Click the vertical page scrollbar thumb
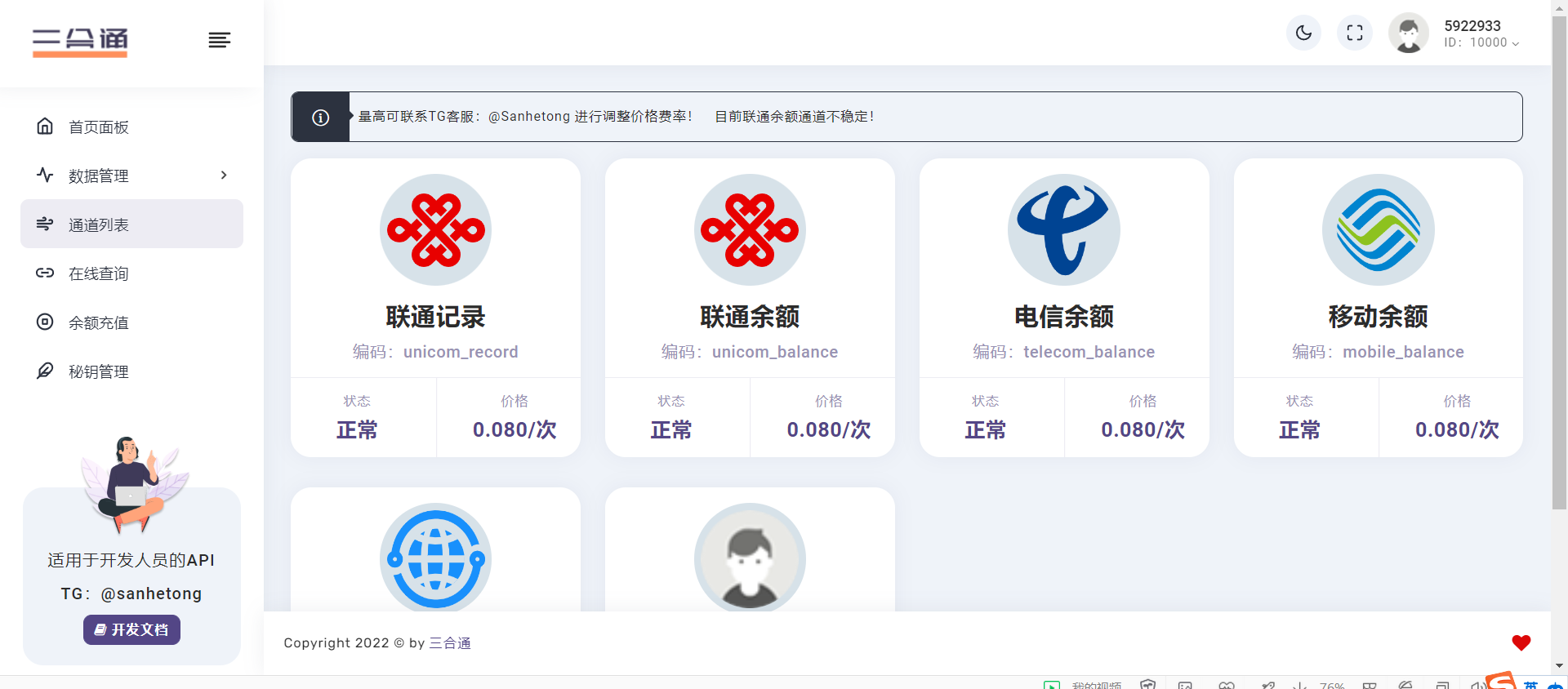This screenshot has height=689, width=1568. pos(1559,261)
